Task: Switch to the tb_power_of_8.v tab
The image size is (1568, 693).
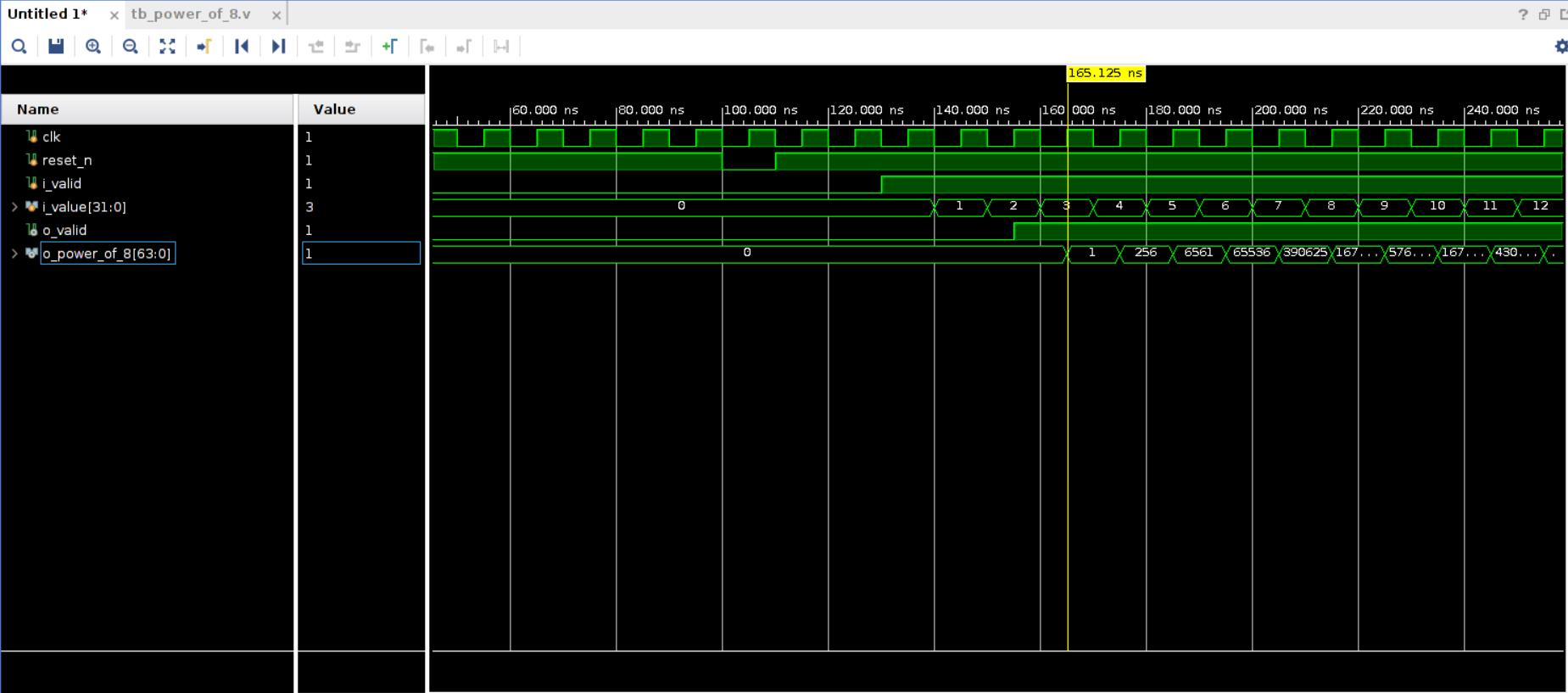Action: pos(191,14)
